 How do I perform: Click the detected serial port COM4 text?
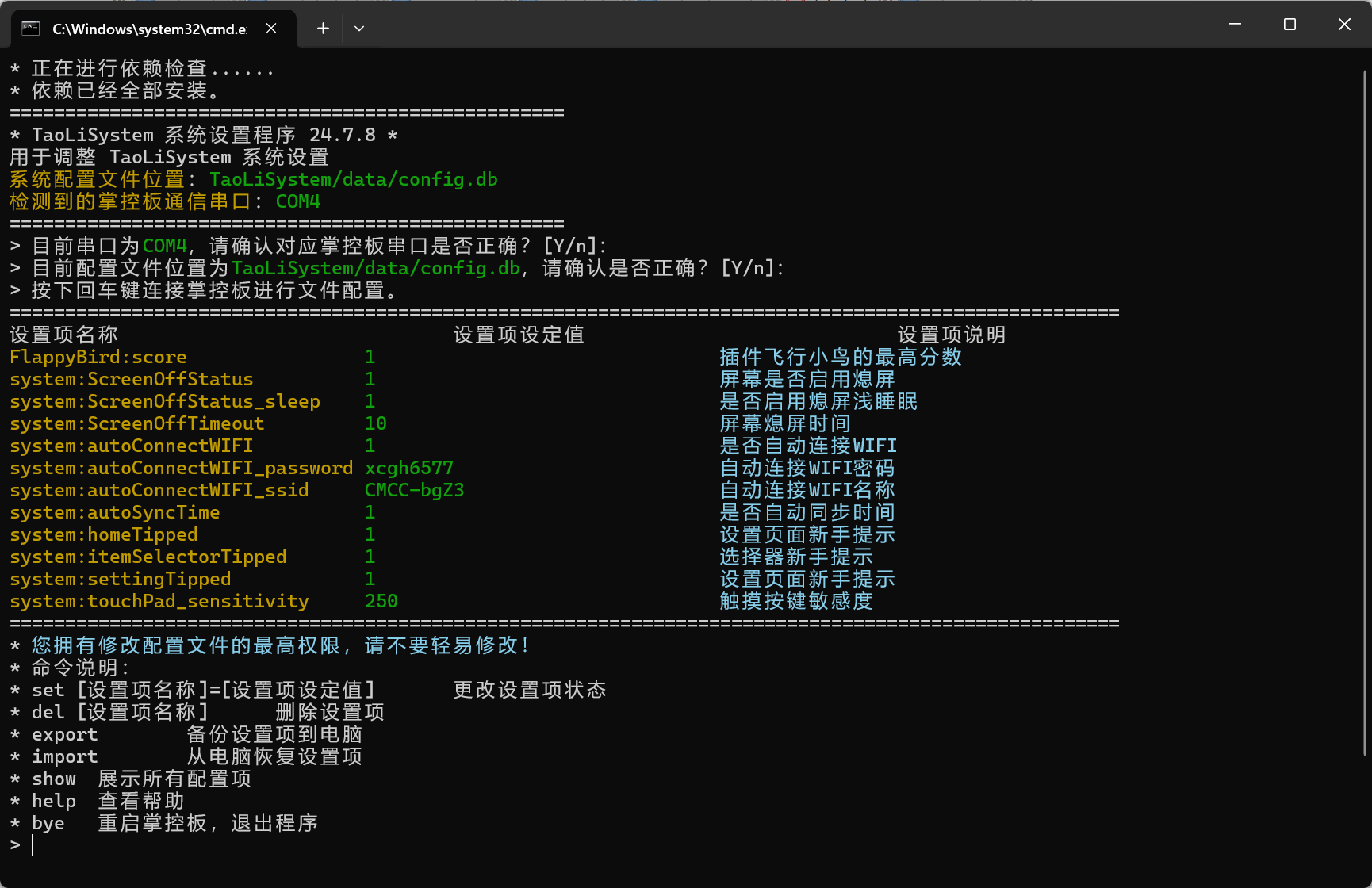[298, 201]
